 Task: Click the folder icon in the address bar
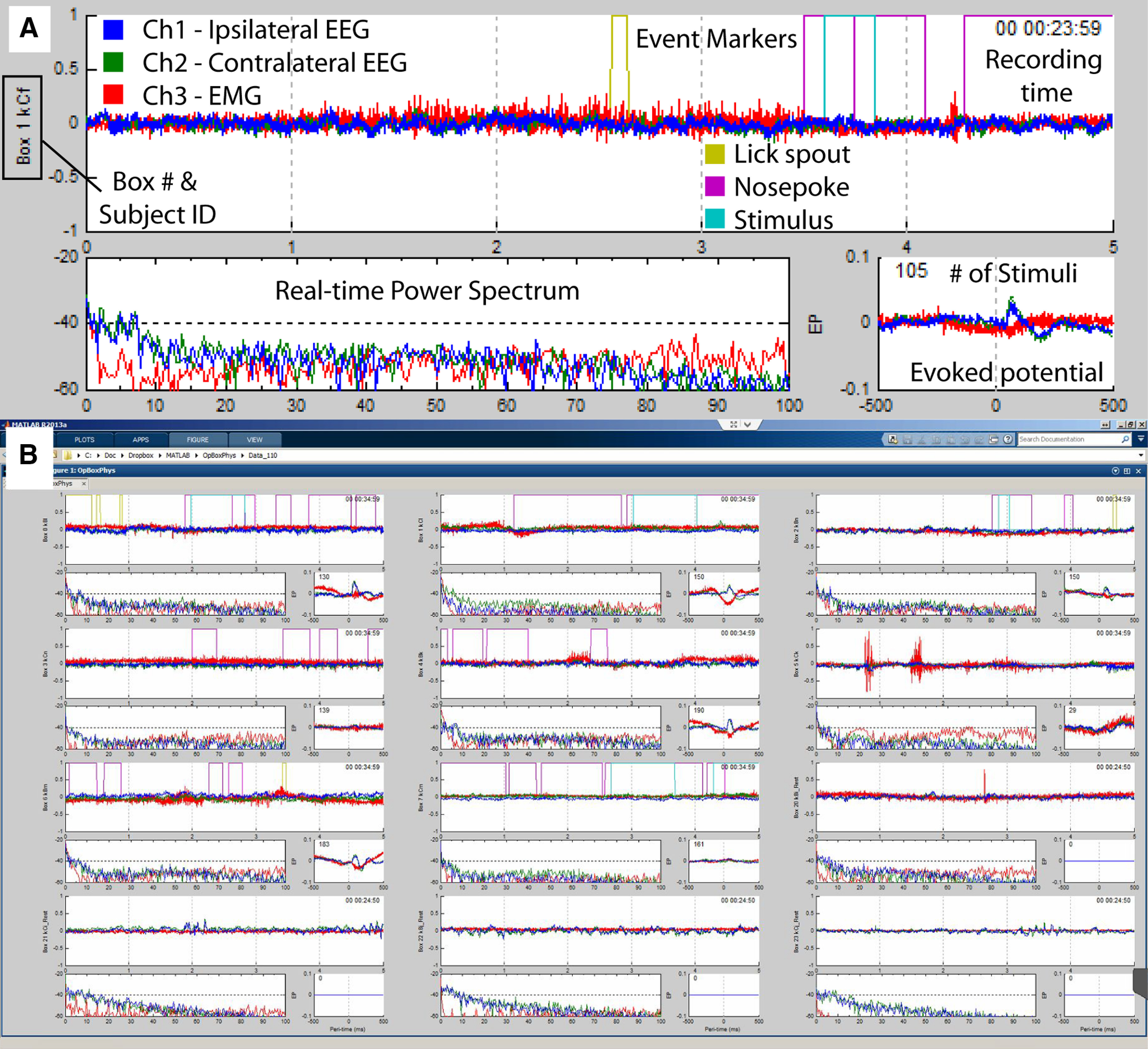tap(68, 455)
